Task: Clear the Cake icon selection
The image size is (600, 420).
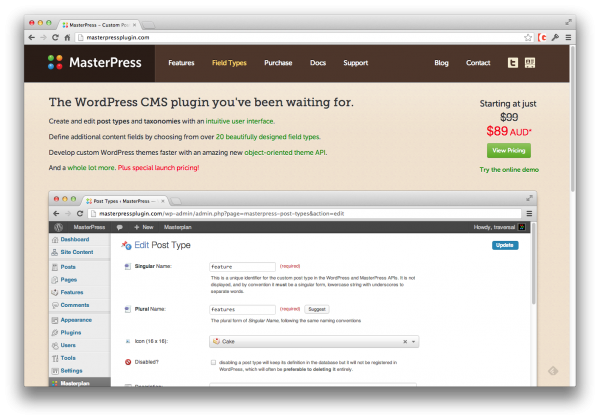Action: point(405,342)
